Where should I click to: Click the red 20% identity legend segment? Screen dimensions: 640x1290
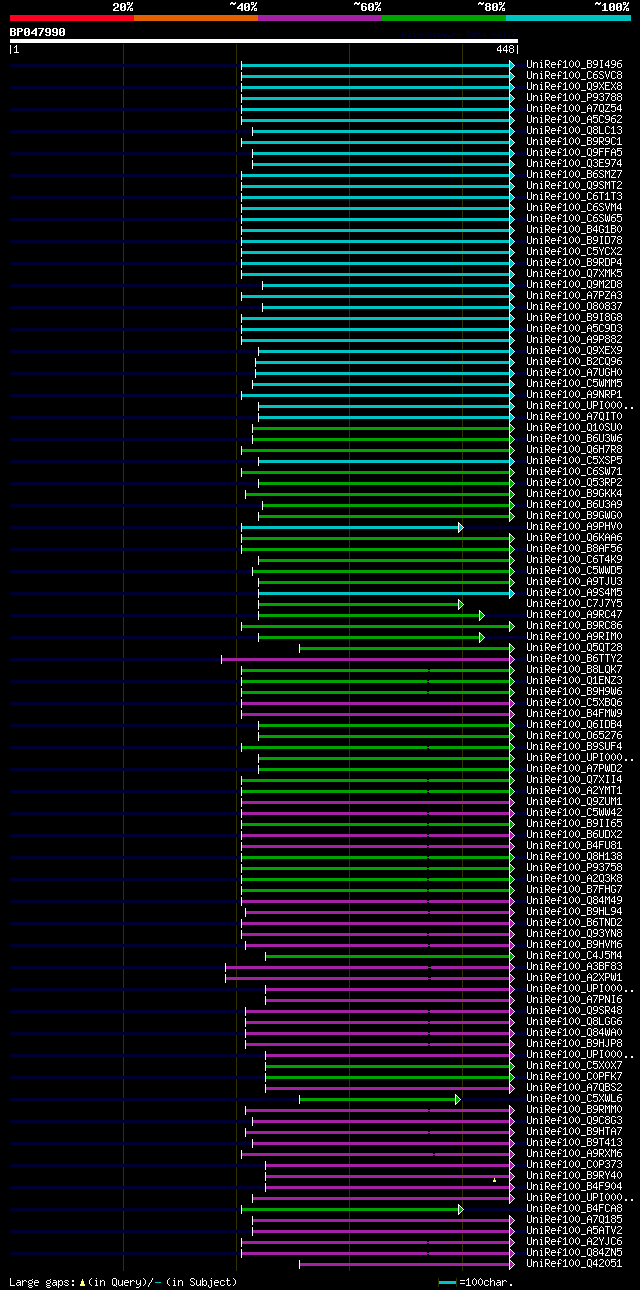tap(71, 17)
